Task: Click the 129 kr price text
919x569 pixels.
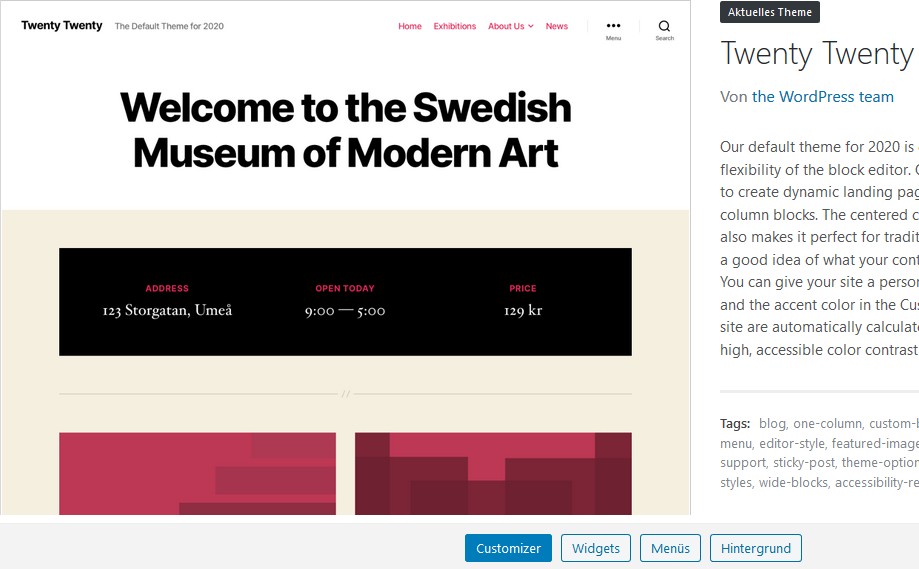Action: [523, 310]
